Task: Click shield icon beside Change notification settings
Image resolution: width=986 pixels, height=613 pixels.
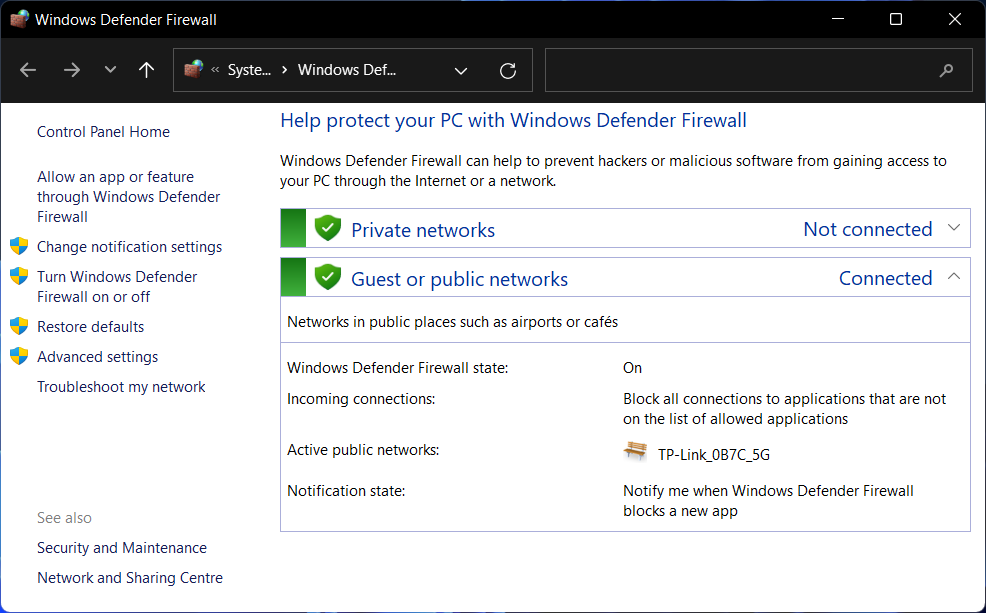Action: (x=19, y=246)
